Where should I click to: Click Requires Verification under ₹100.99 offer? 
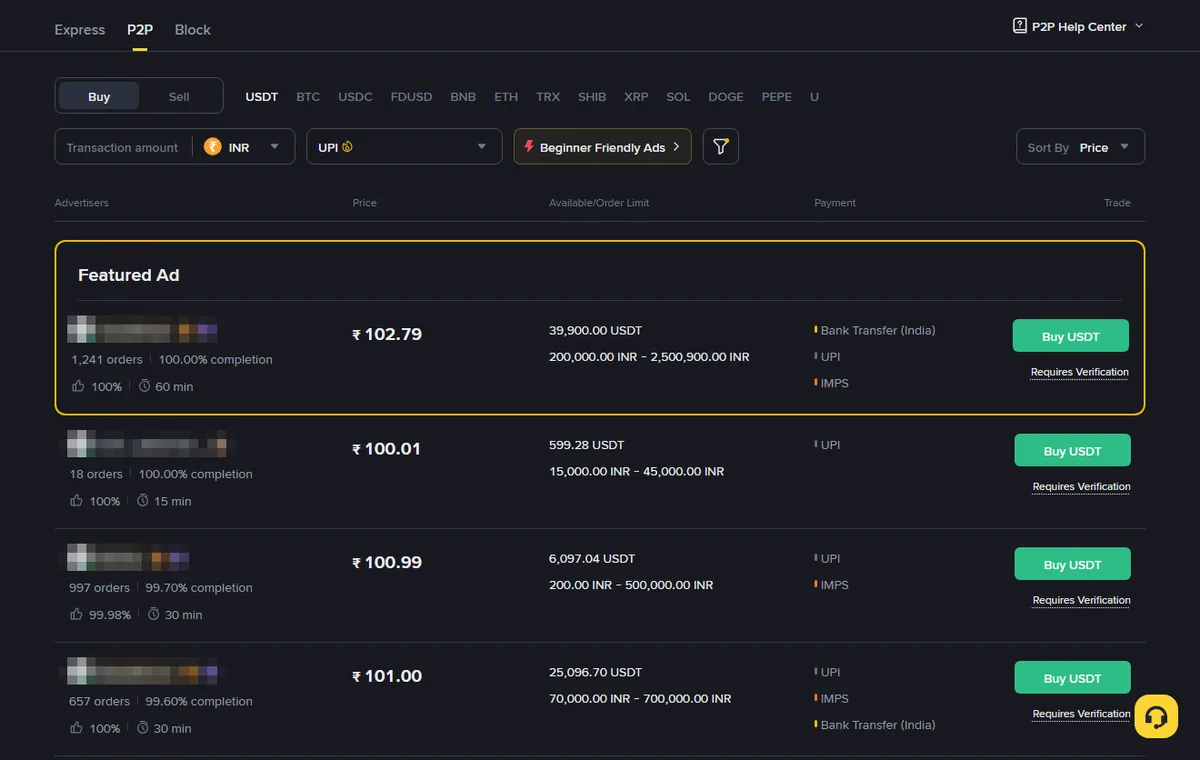(x=1082, y=600)
